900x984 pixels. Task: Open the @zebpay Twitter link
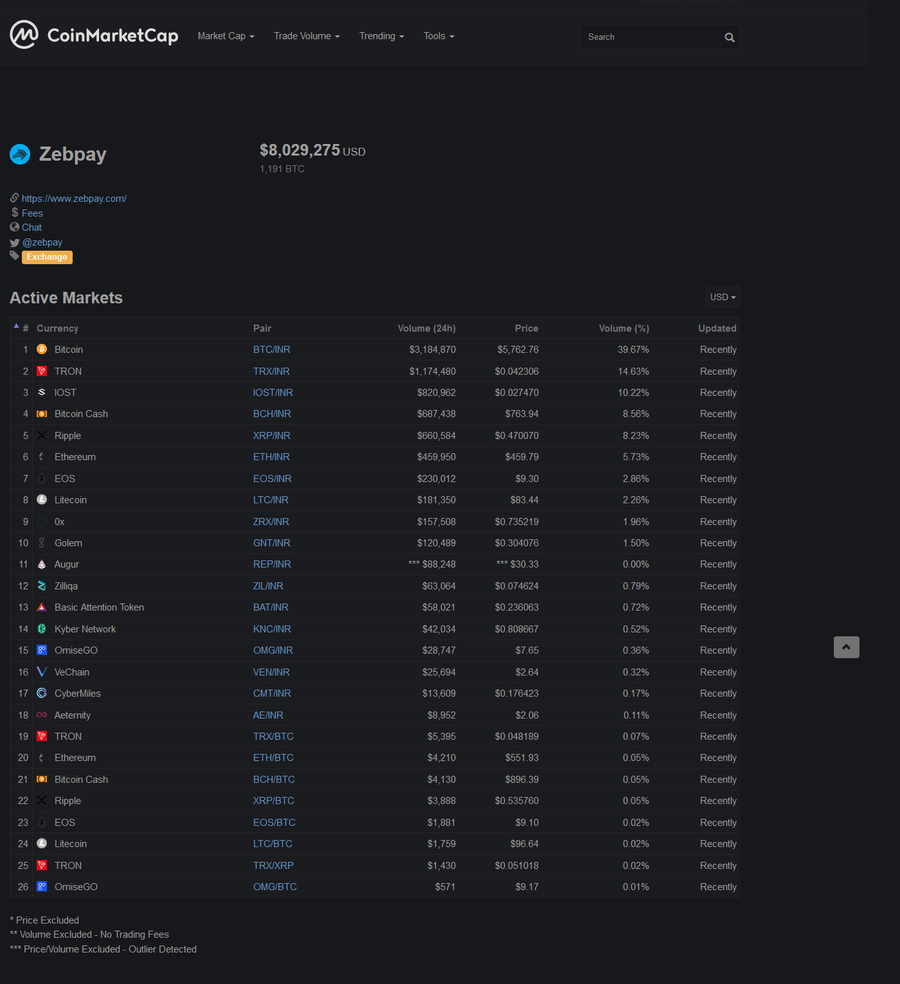[x=42, y=242]
